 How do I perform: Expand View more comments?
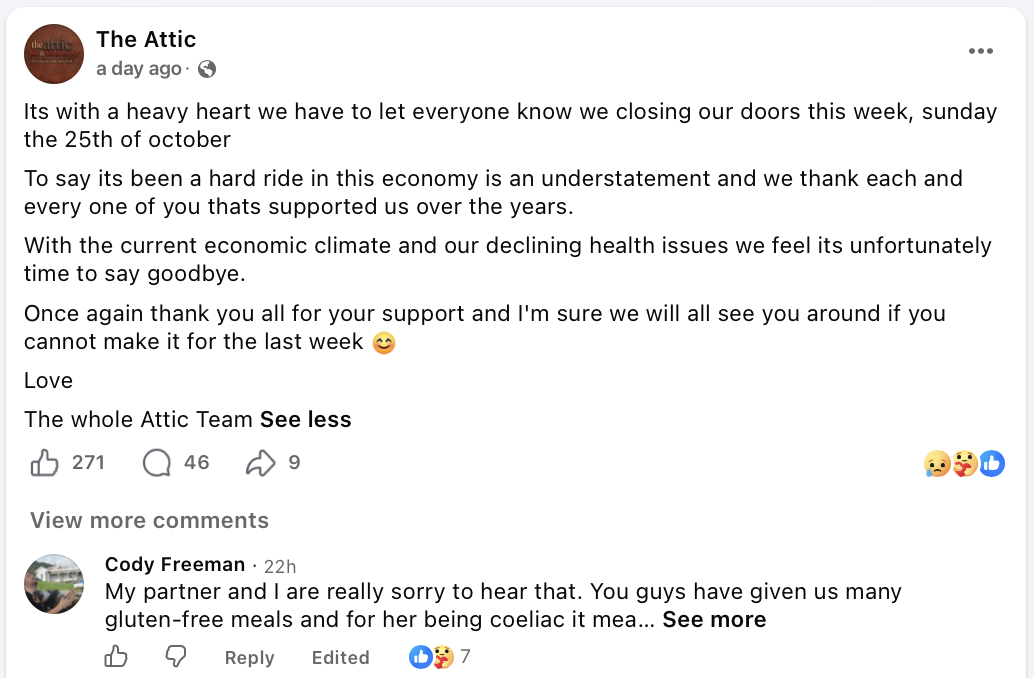[x=150, y=520]
